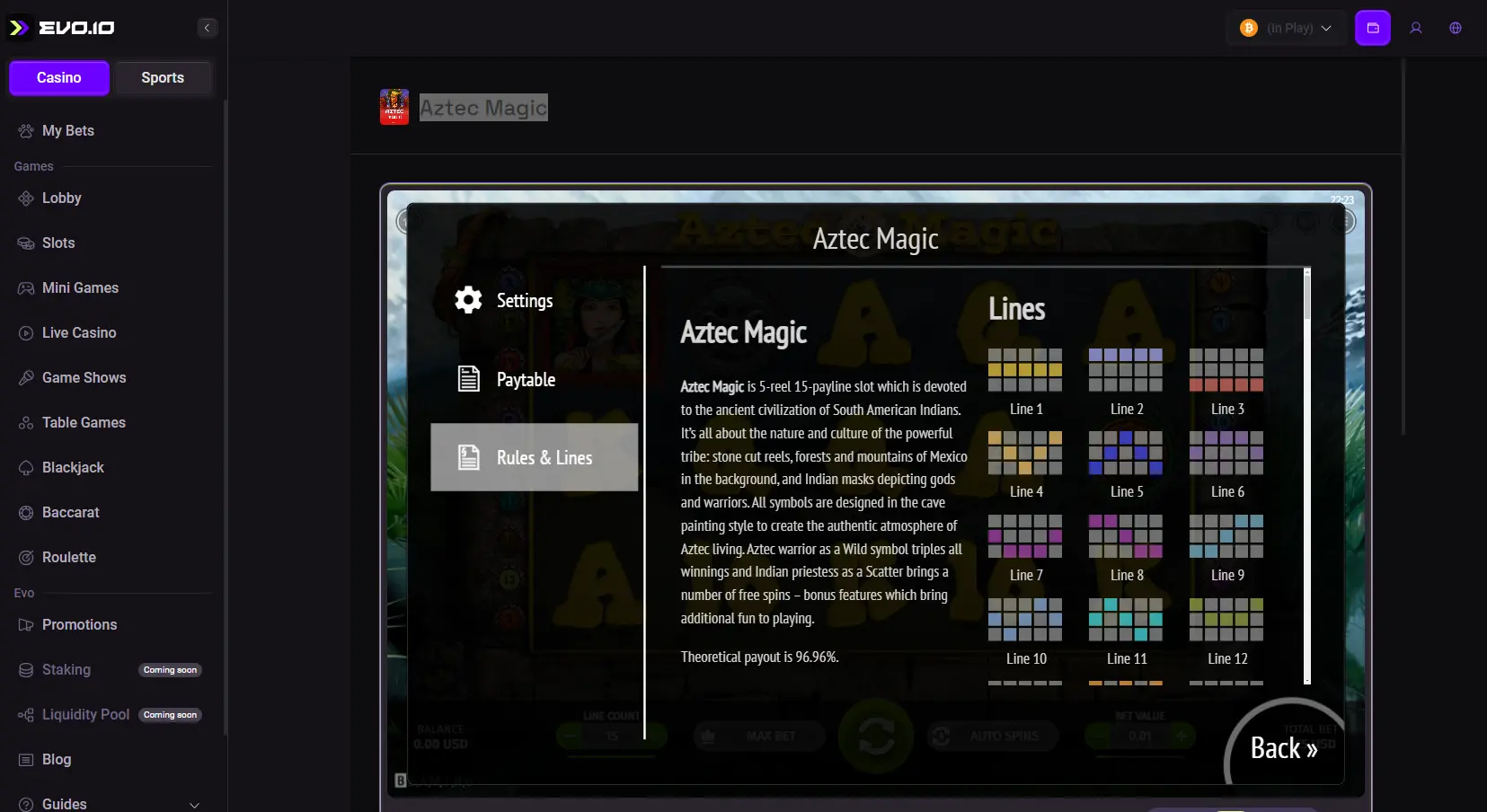Click the 'Theoretical payout is 96.96%' text
This screenshot has height=812, width=1487.
coord(760,657)
